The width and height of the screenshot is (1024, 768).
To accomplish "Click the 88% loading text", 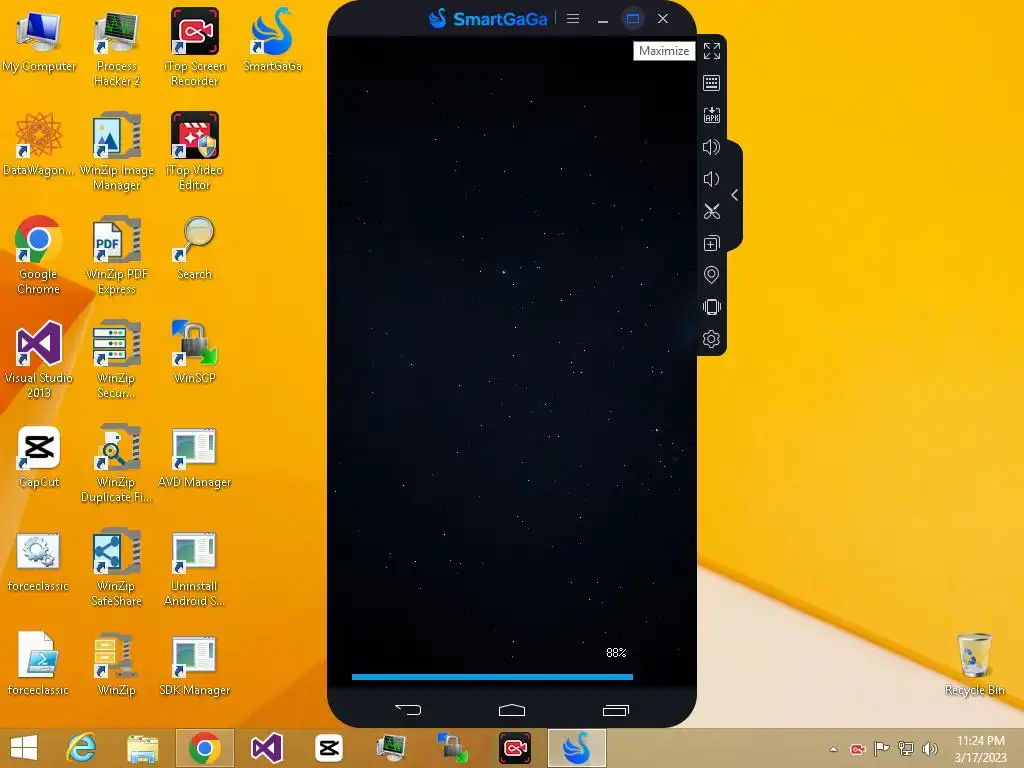I will coord(616,652).
